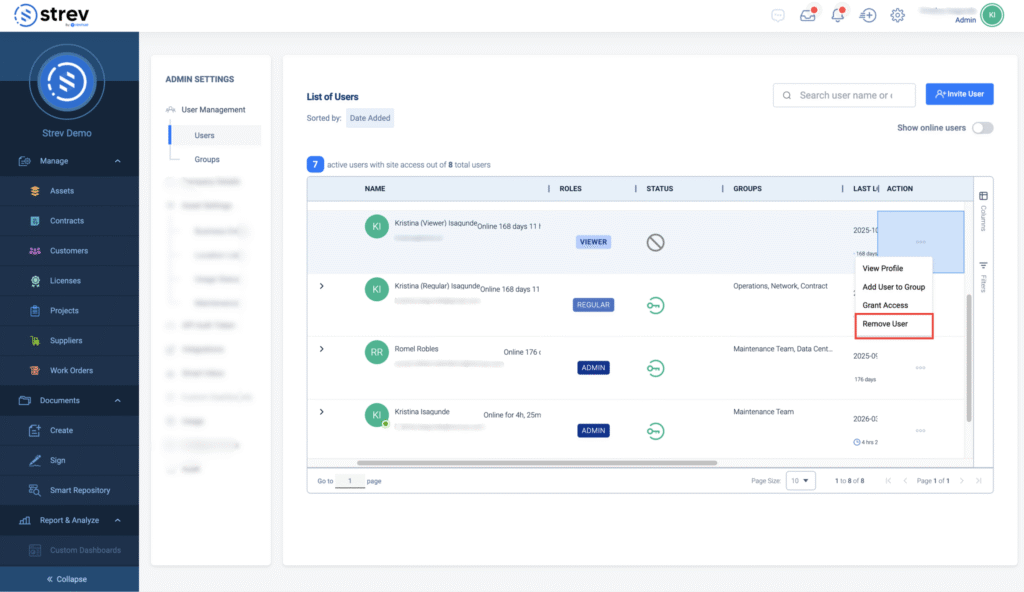Viewport: 1024px width, 592px height.
Task: Click the horizontal table scrollbar
Action: click(536, 463)
